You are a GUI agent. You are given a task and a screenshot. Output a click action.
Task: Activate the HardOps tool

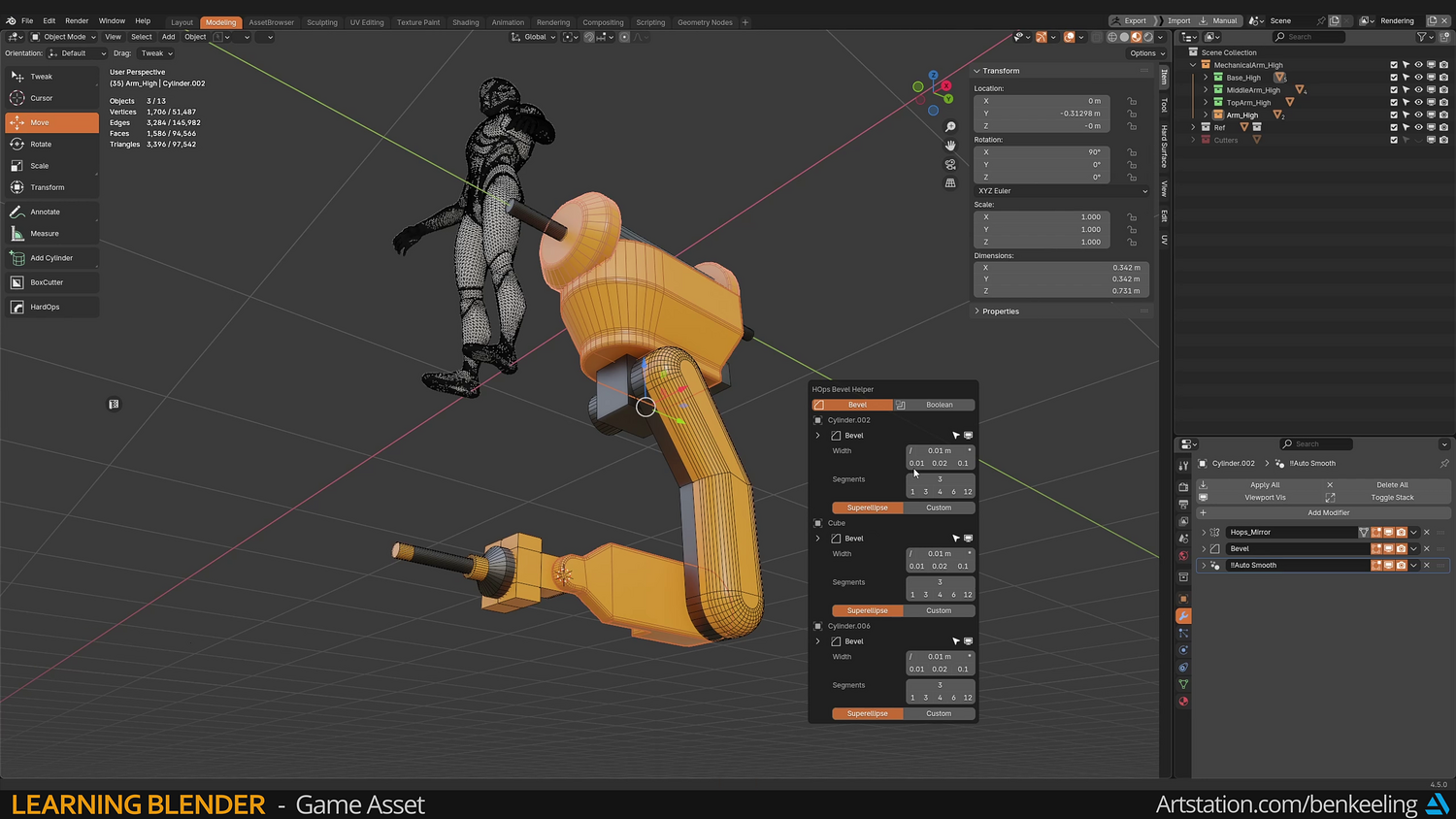51,307
